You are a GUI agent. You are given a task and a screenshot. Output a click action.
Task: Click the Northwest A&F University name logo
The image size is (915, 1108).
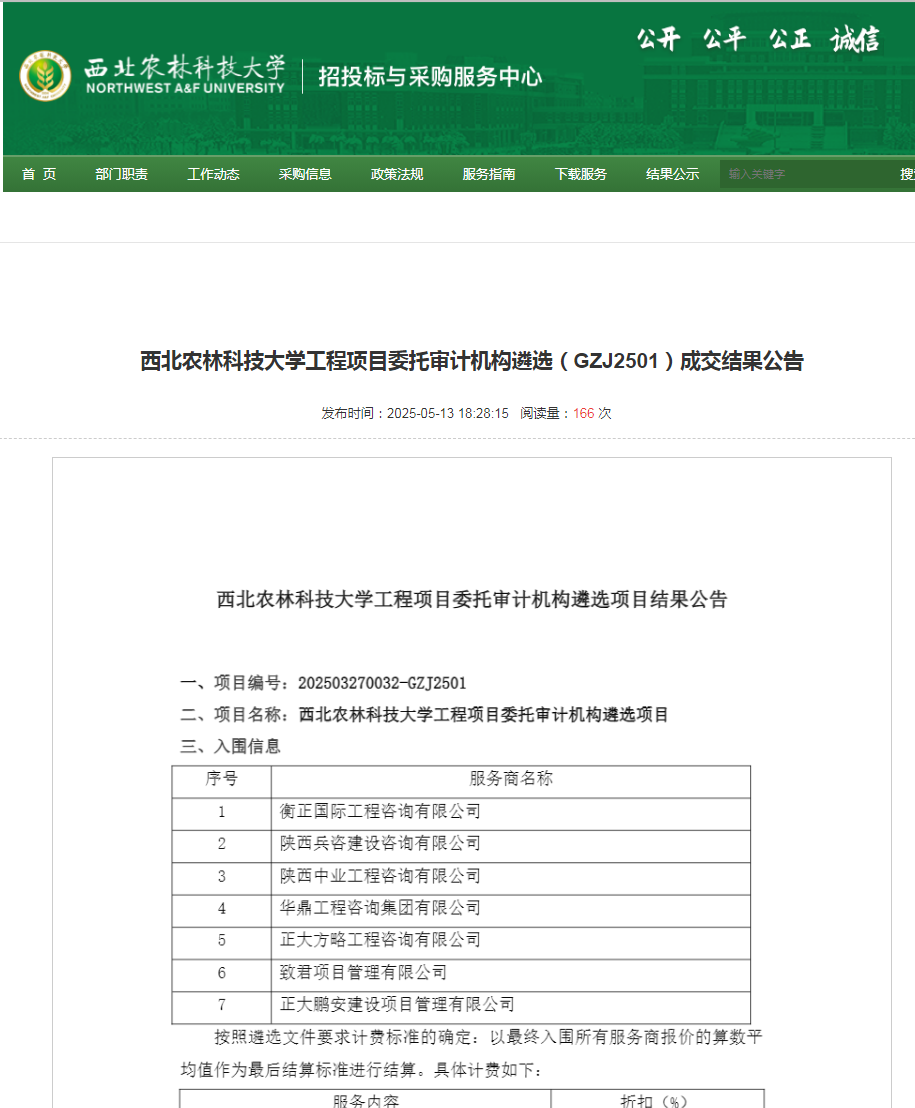coord(185,76)
